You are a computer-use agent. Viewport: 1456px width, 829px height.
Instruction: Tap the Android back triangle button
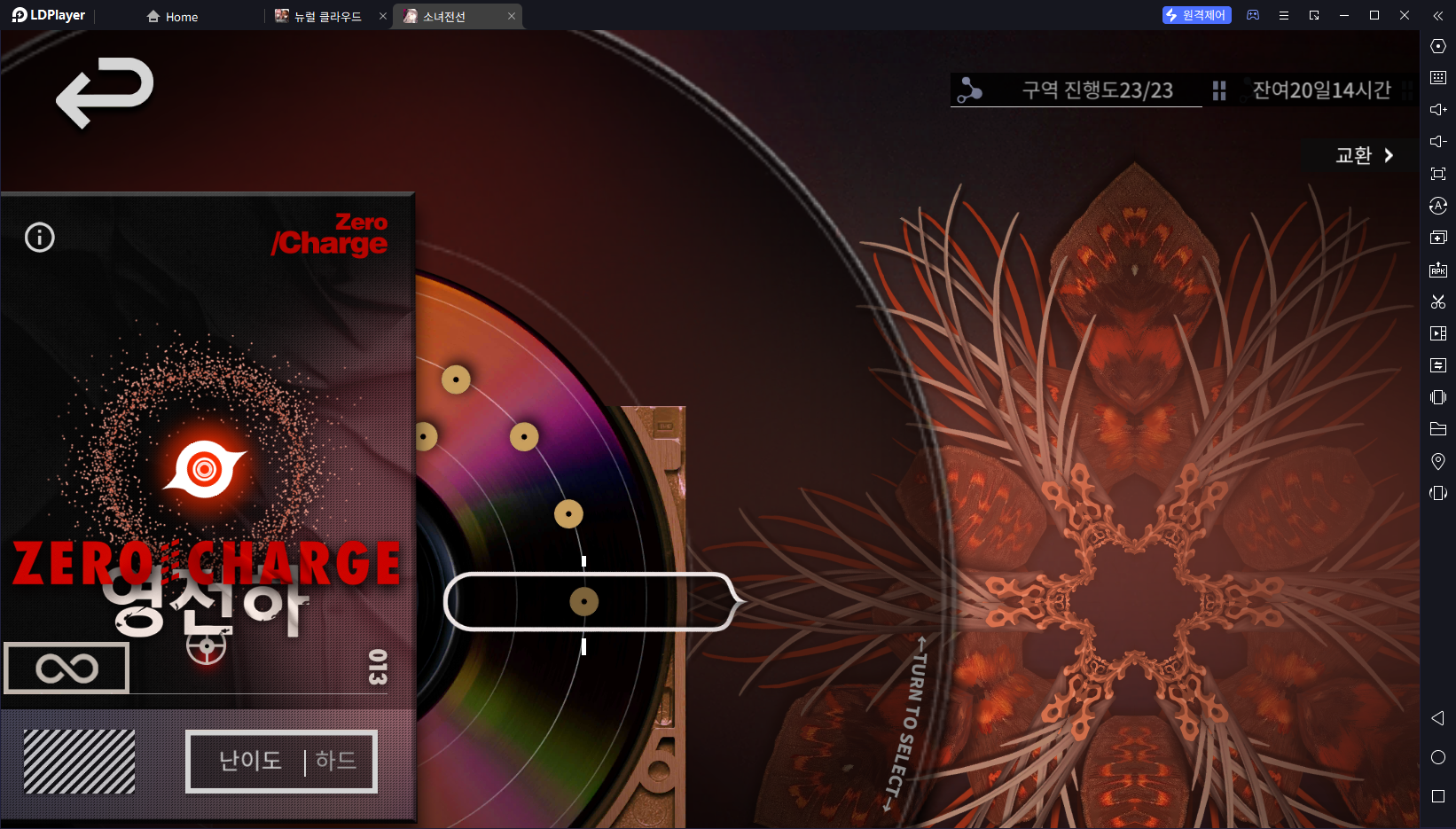[1438, 718]
